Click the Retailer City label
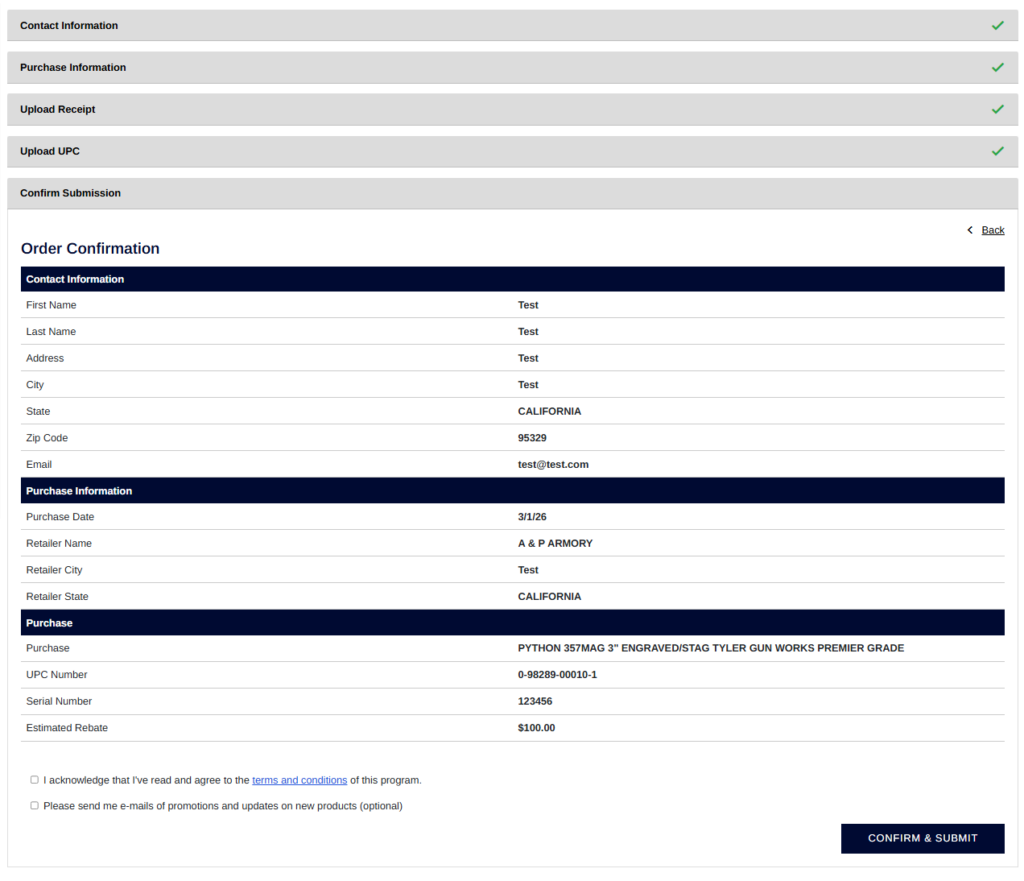Image resolution: width=1024 pixels, height=881 pixels. tap(54, 570)
